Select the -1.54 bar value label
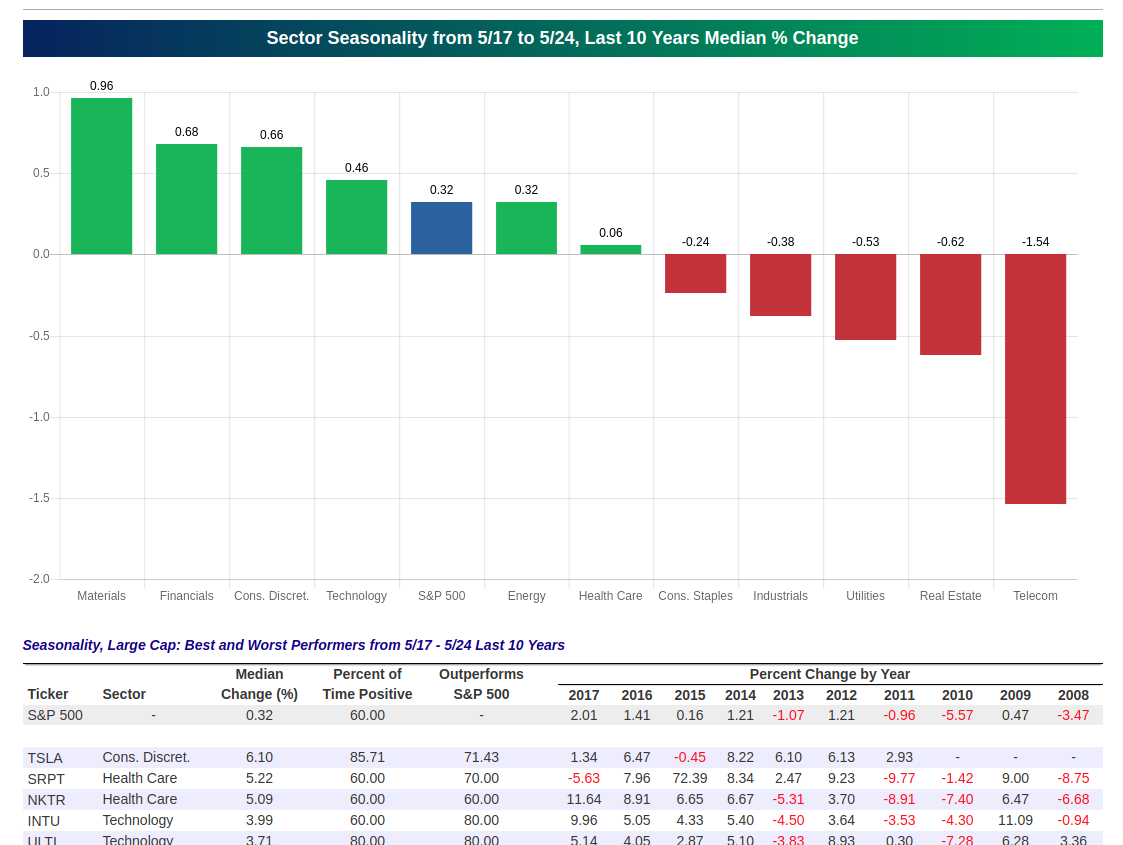This screenshot has height=845, width=1123. [1036, 242]
